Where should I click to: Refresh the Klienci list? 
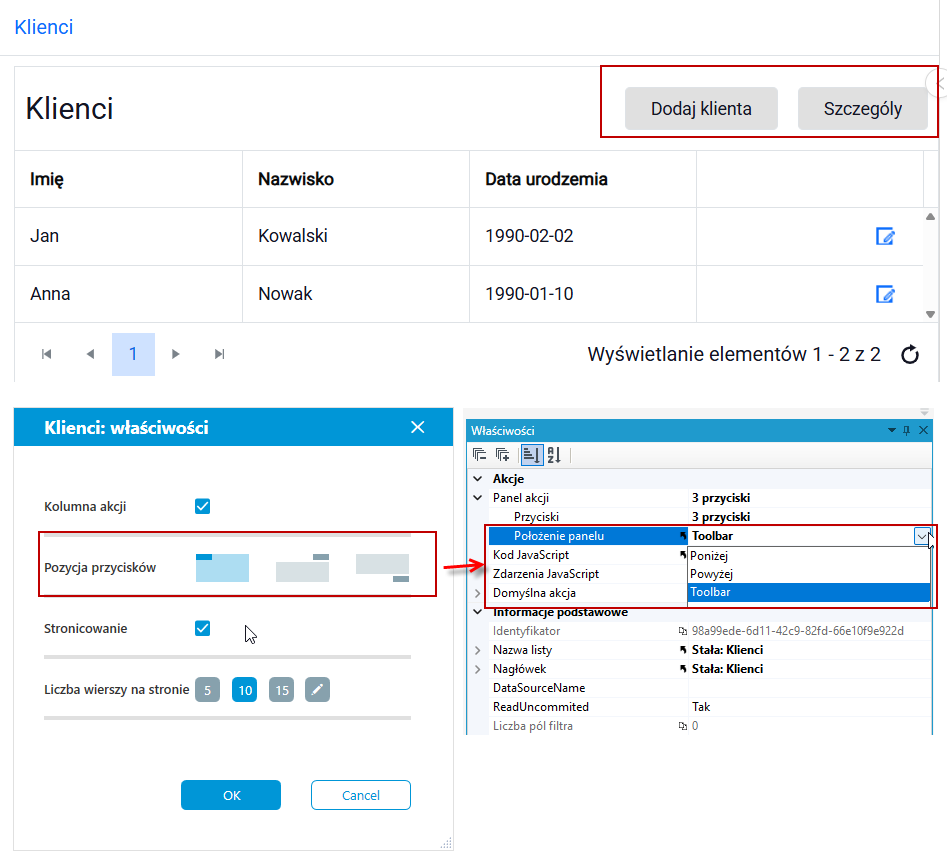[x=910, y=355]
